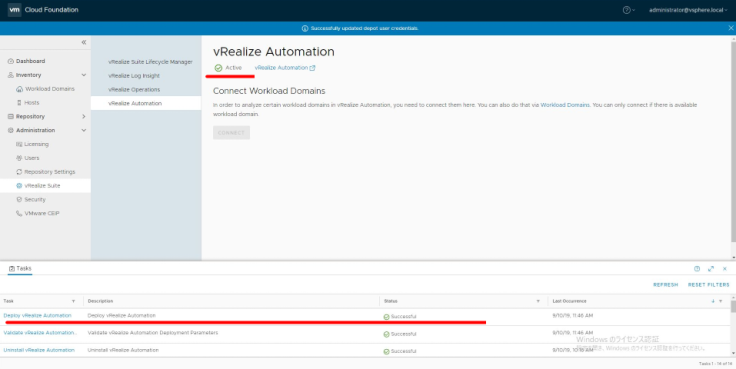Expand the Repository section chevron
Screen dimensions: 736x369
pos(84,116)
